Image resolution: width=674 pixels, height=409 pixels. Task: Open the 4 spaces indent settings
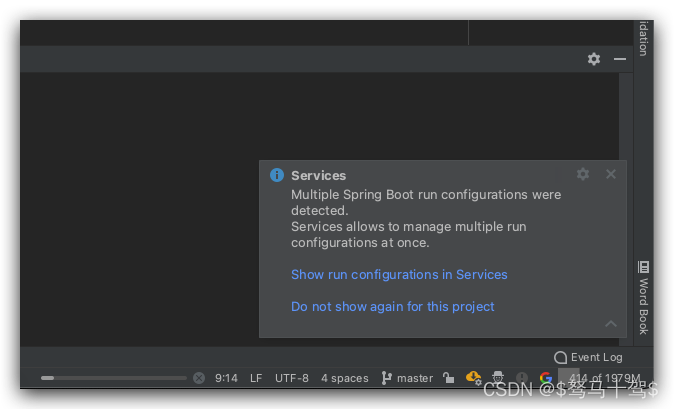345,378
